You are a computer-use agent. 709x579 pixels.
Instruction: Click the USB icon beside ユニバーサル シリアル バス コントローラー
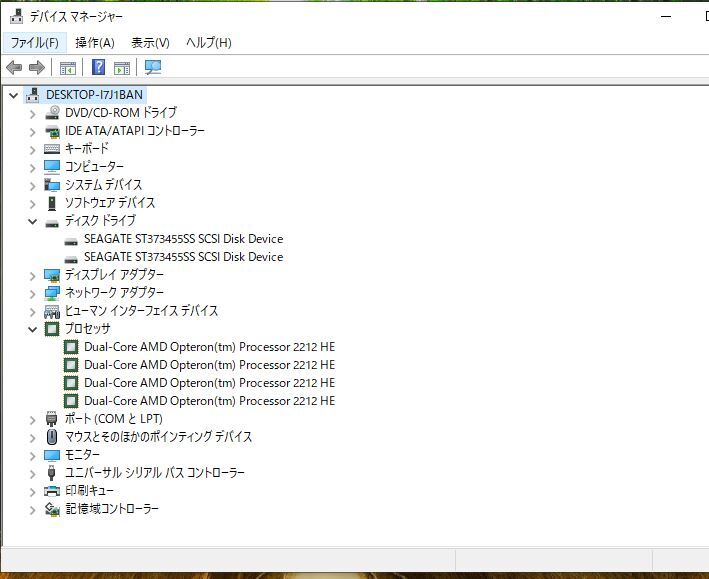point(52,473)
